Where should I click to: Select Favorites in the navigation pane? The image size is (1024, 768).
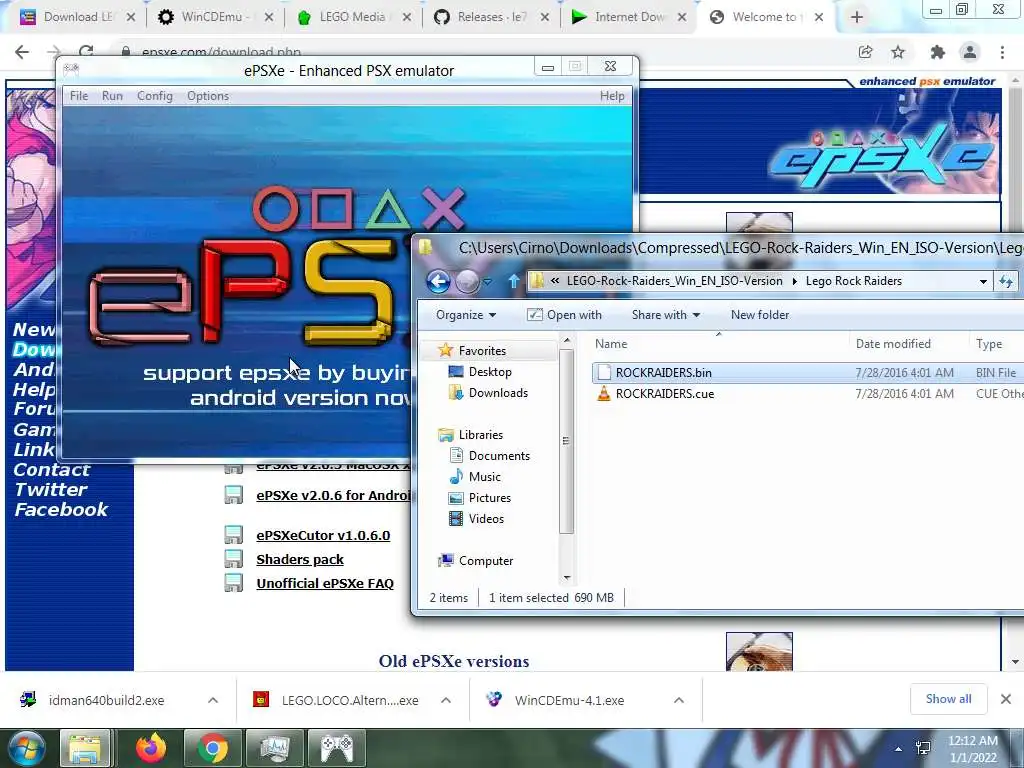coord(482,351)
